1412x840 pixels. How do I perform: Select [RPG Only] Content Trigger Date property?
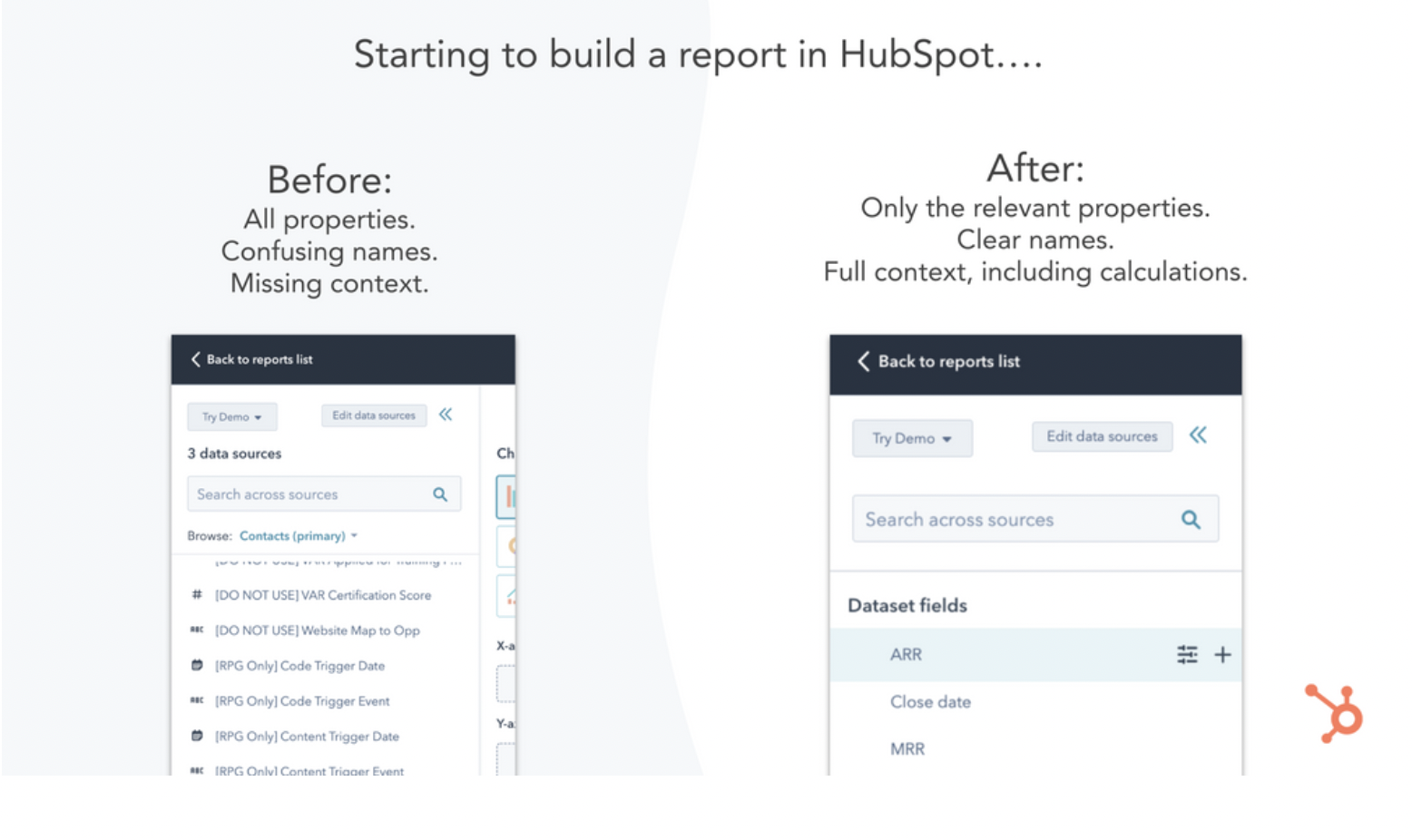click(307, 737)
